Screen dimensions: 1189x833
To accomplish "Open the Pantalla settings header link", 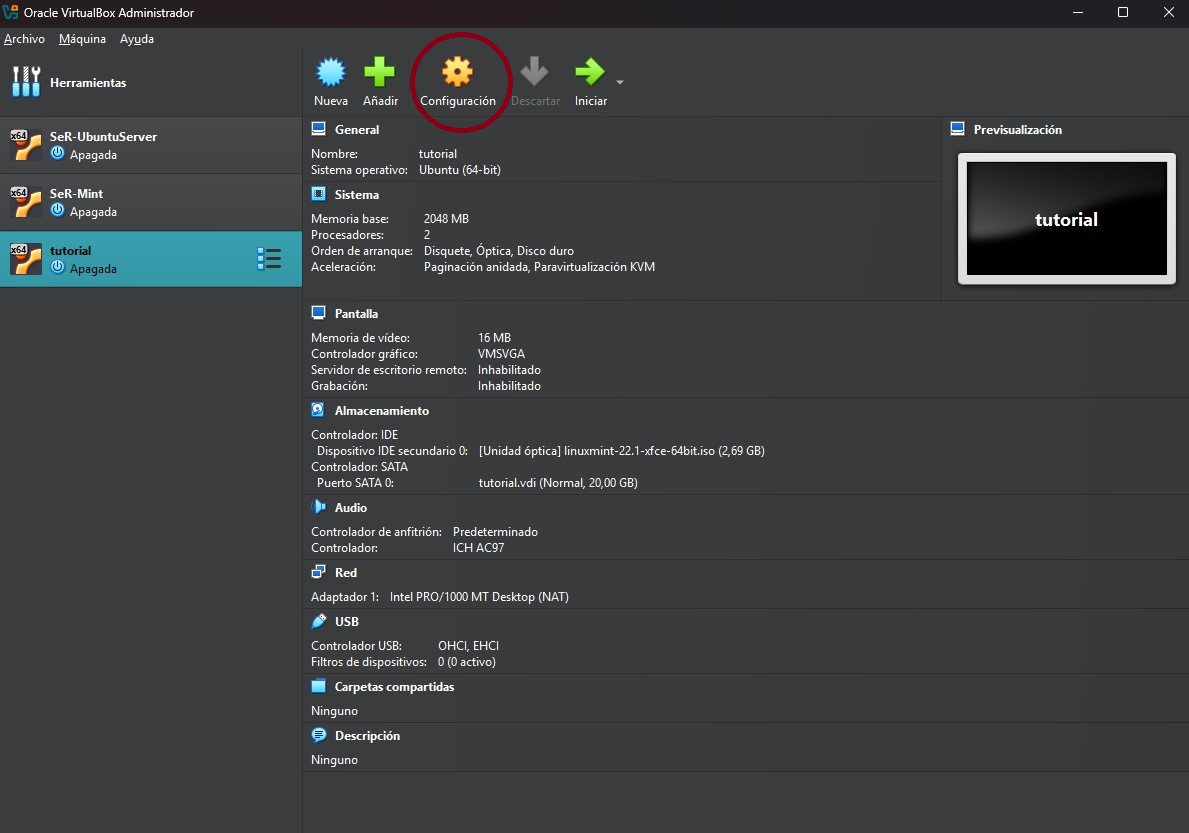I will [x=356, y=314].
